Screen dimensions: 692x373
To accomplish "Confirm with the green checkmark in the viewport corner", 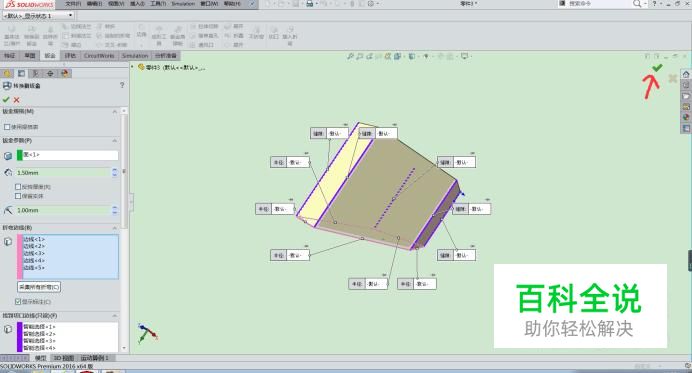I will 657,68.
